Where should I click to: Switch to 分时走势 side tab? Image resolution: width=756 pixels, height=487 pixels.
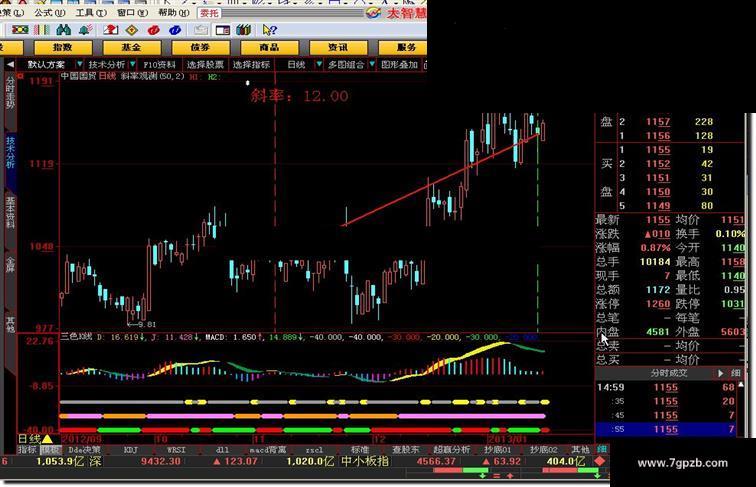[x=10, y=93]
